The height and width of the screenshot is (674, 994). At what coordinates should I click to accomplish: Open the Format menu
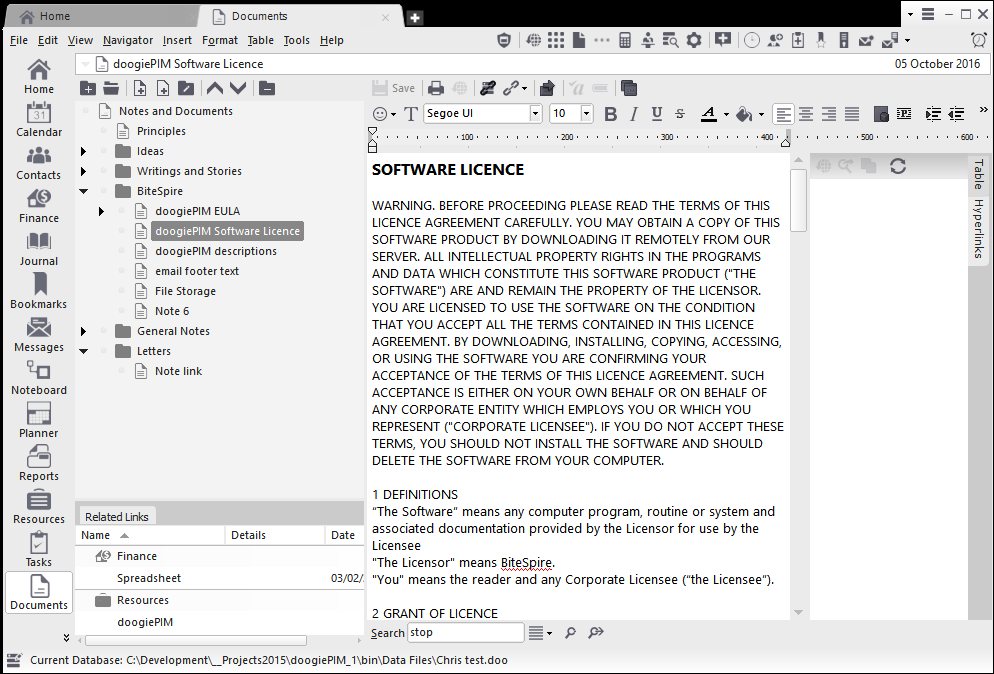pyautogui.click(x=219, y=40)
